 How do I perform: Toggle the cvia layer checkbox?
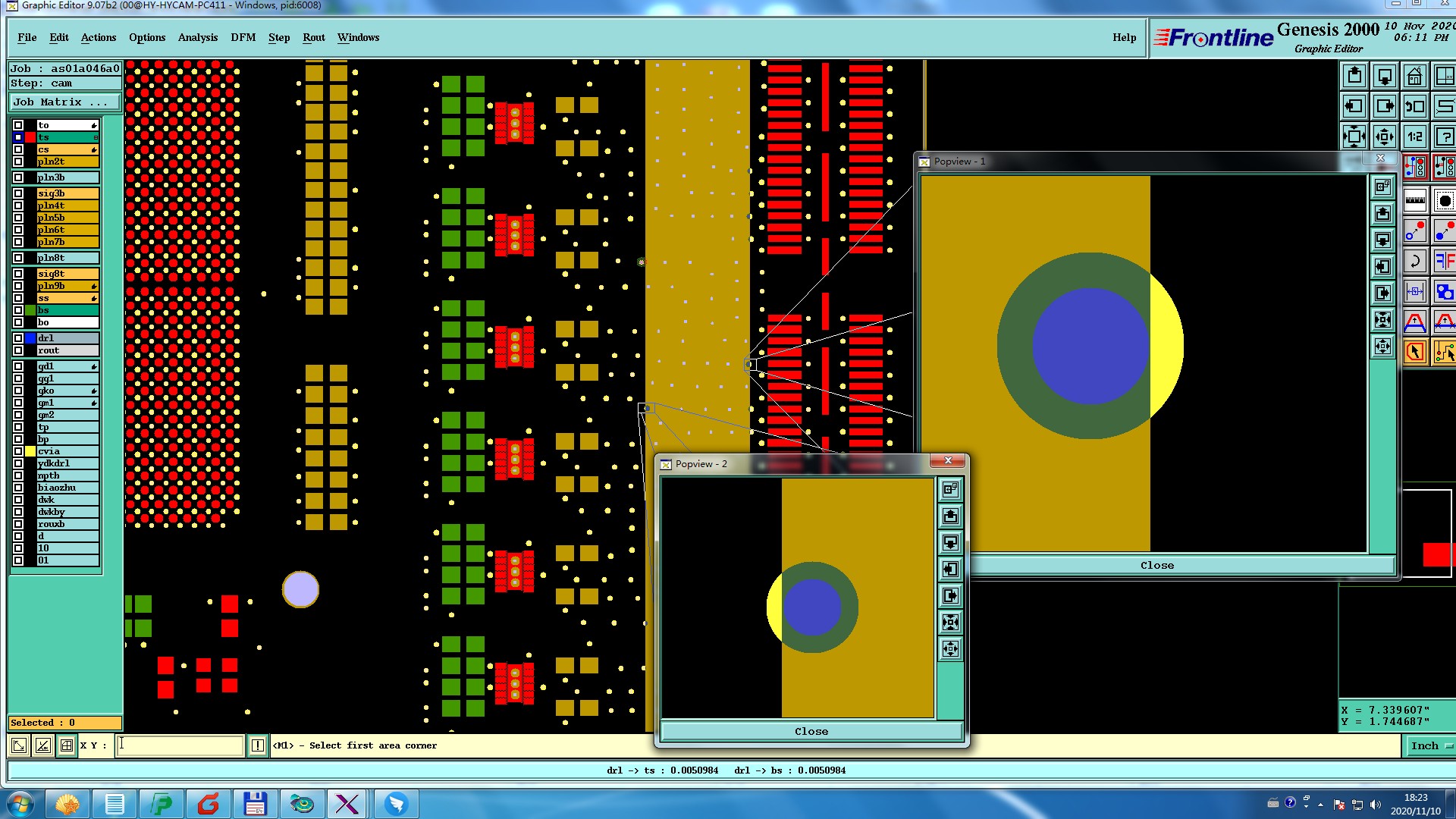click(18, 451)
